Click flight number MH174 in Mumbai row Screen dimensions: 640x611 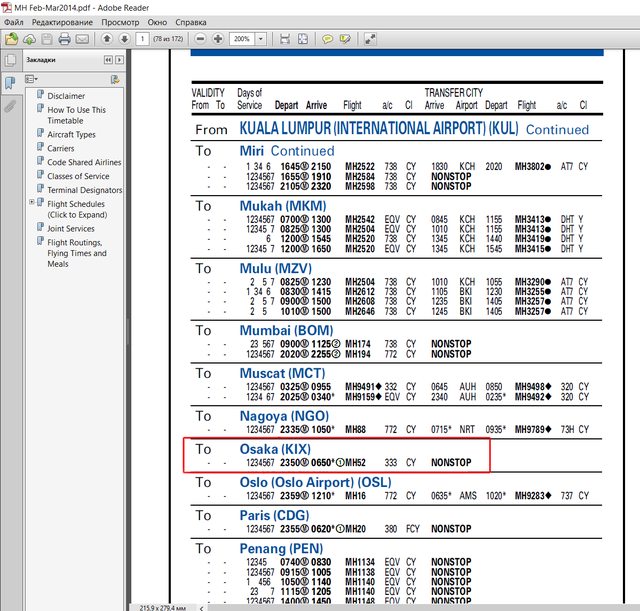358,344
